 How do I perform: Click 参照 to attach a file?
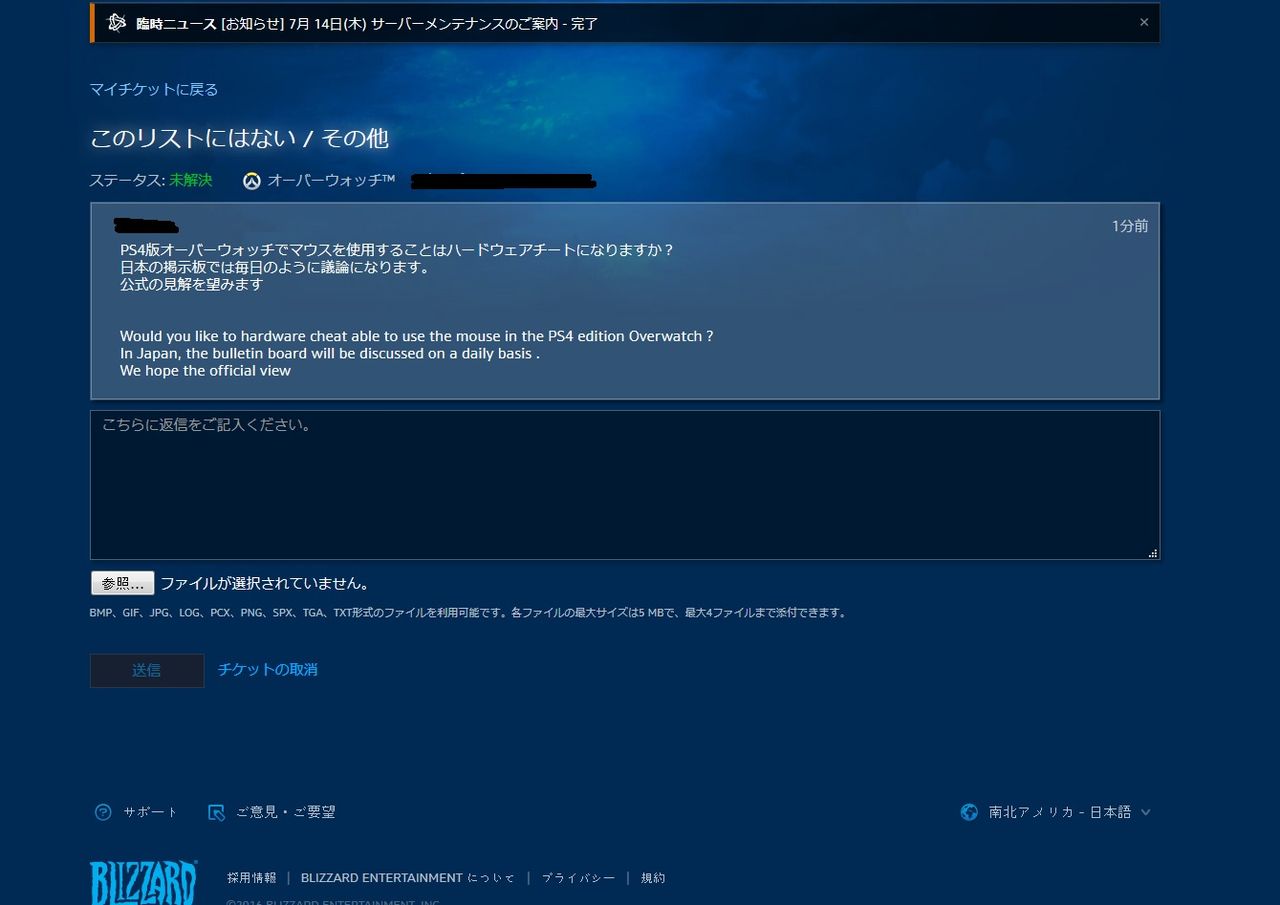[x=123, y=582]
